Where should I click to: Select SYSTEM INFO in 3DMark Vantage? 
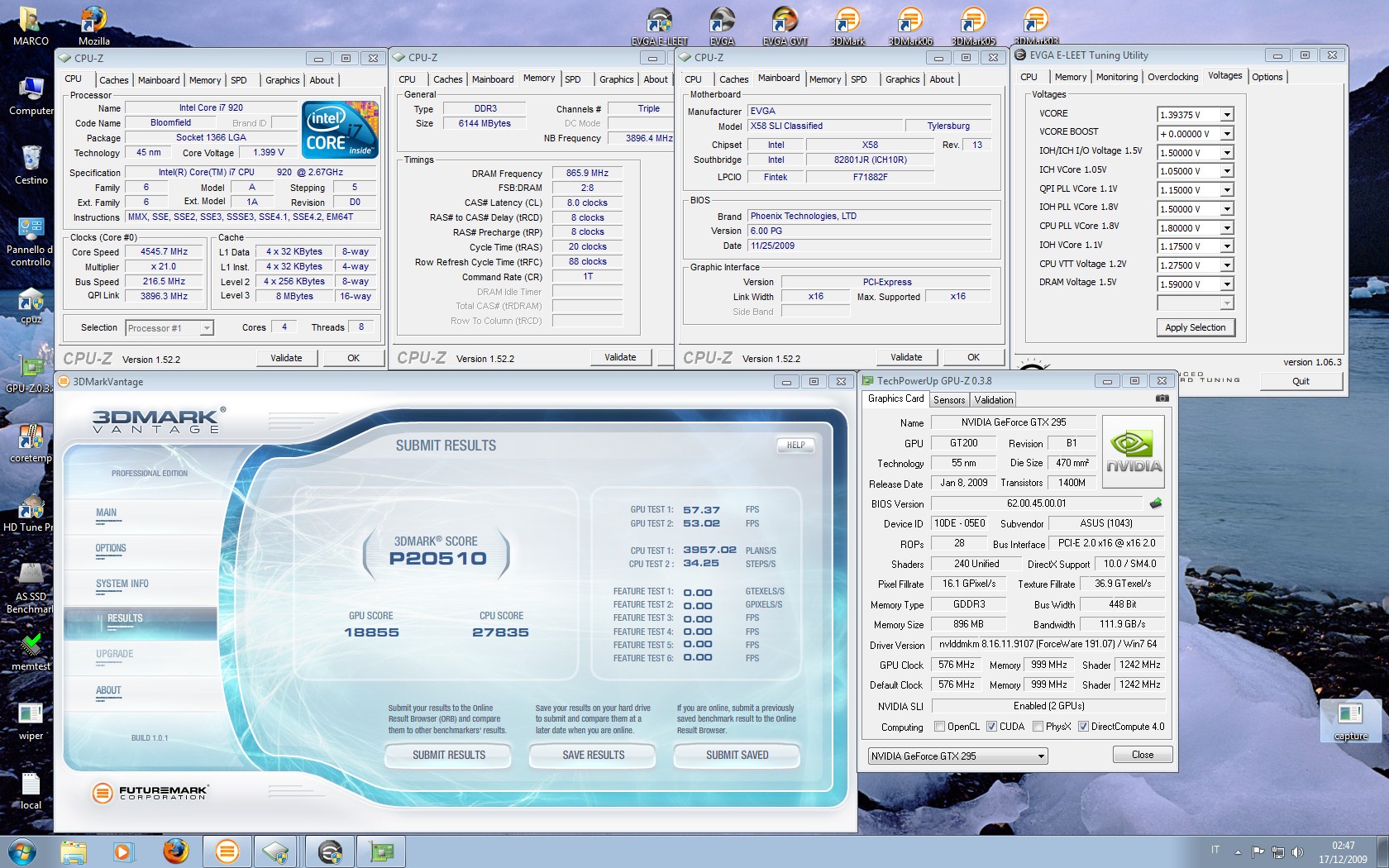[122, 584]
